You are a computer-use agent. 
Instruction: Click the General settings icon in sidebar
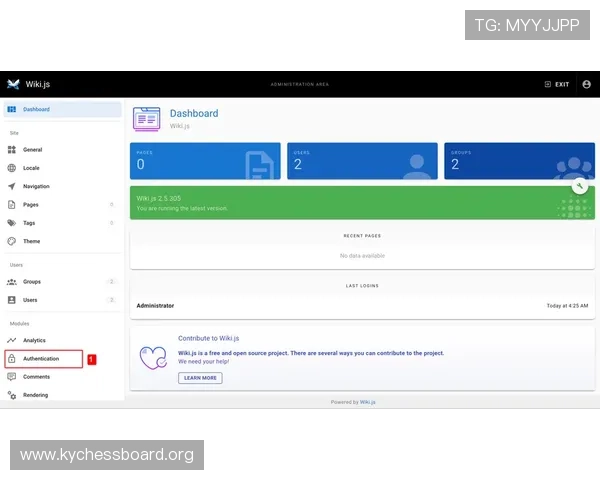tap(12, 149)
